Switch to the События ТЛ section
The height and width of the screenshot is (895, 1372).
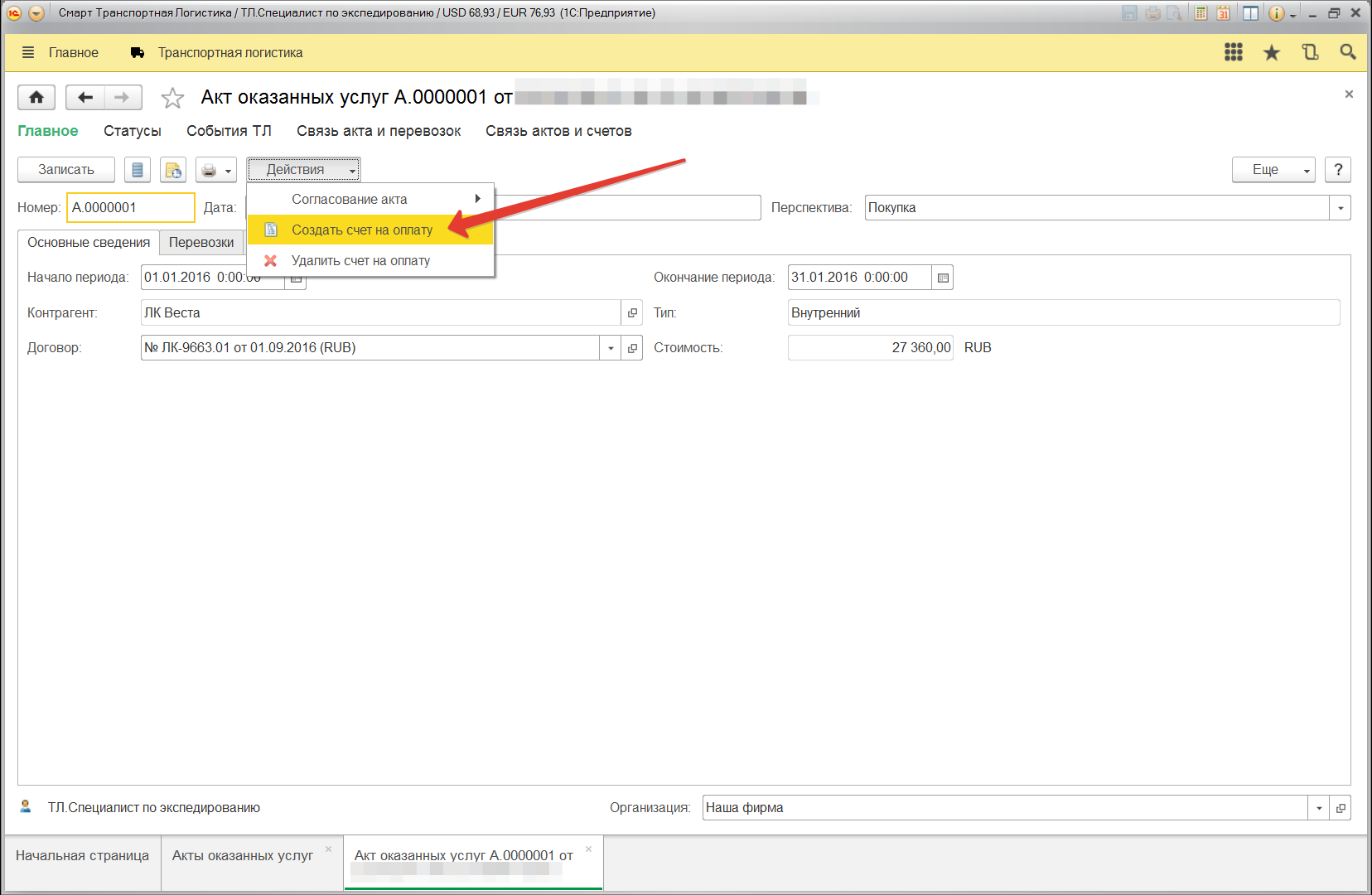pos(229,131)
